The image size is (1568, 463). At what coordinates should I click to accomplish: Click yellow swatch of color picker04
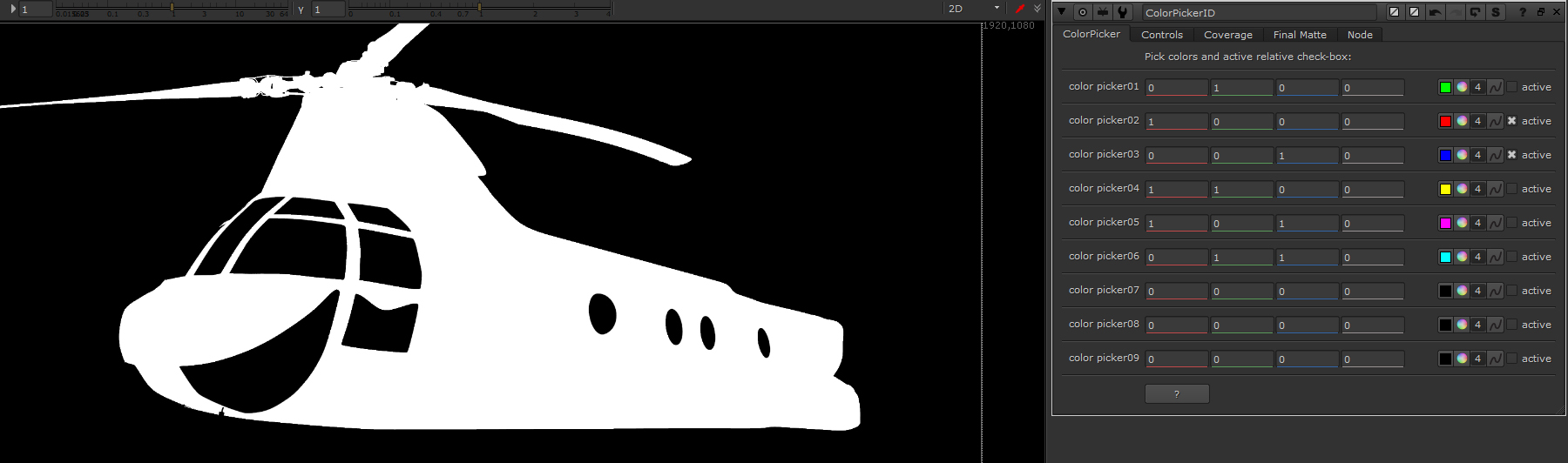1445,189
